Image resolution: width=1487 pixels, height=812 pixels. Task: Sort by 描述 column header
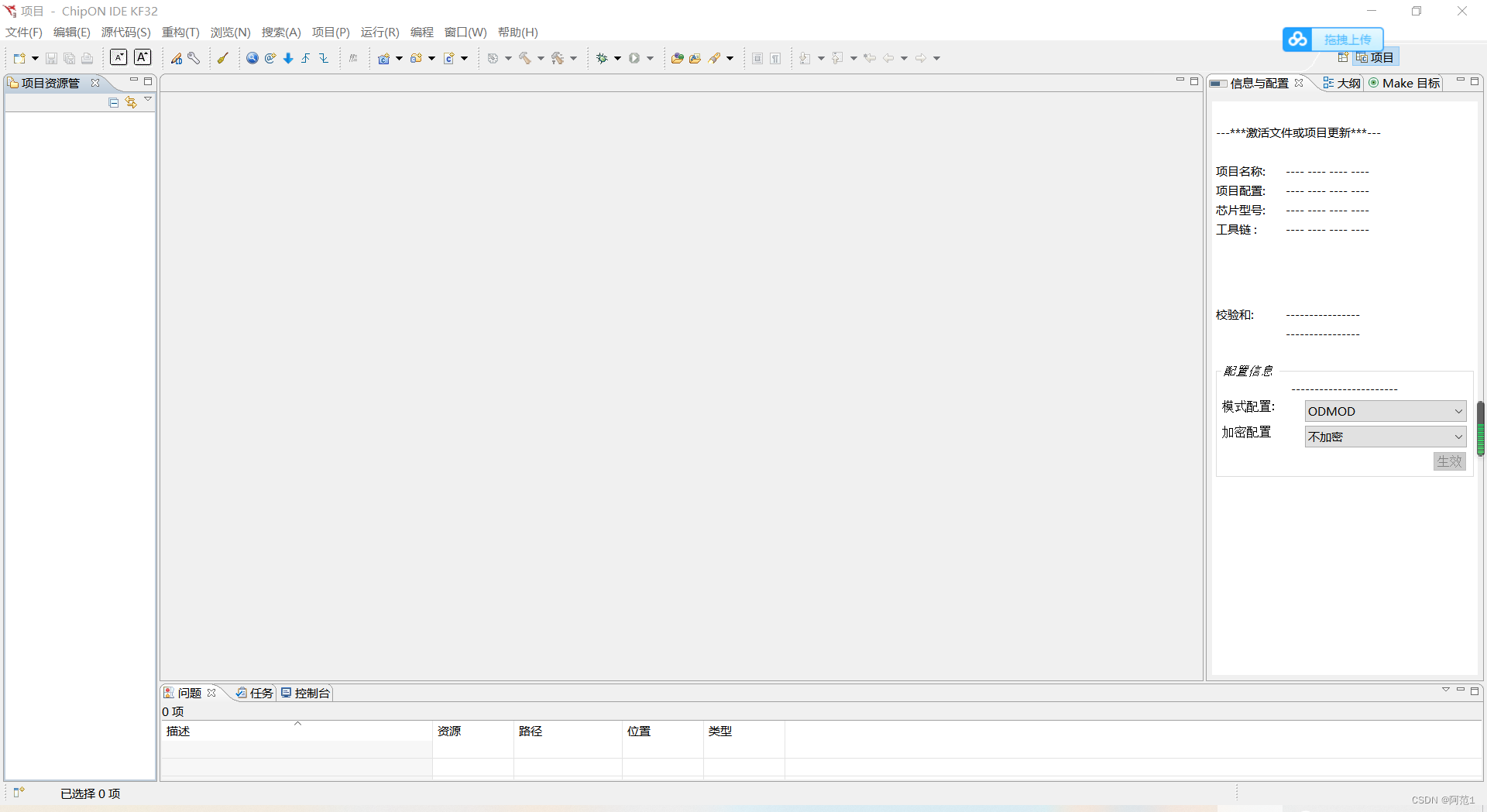[297, 731]
